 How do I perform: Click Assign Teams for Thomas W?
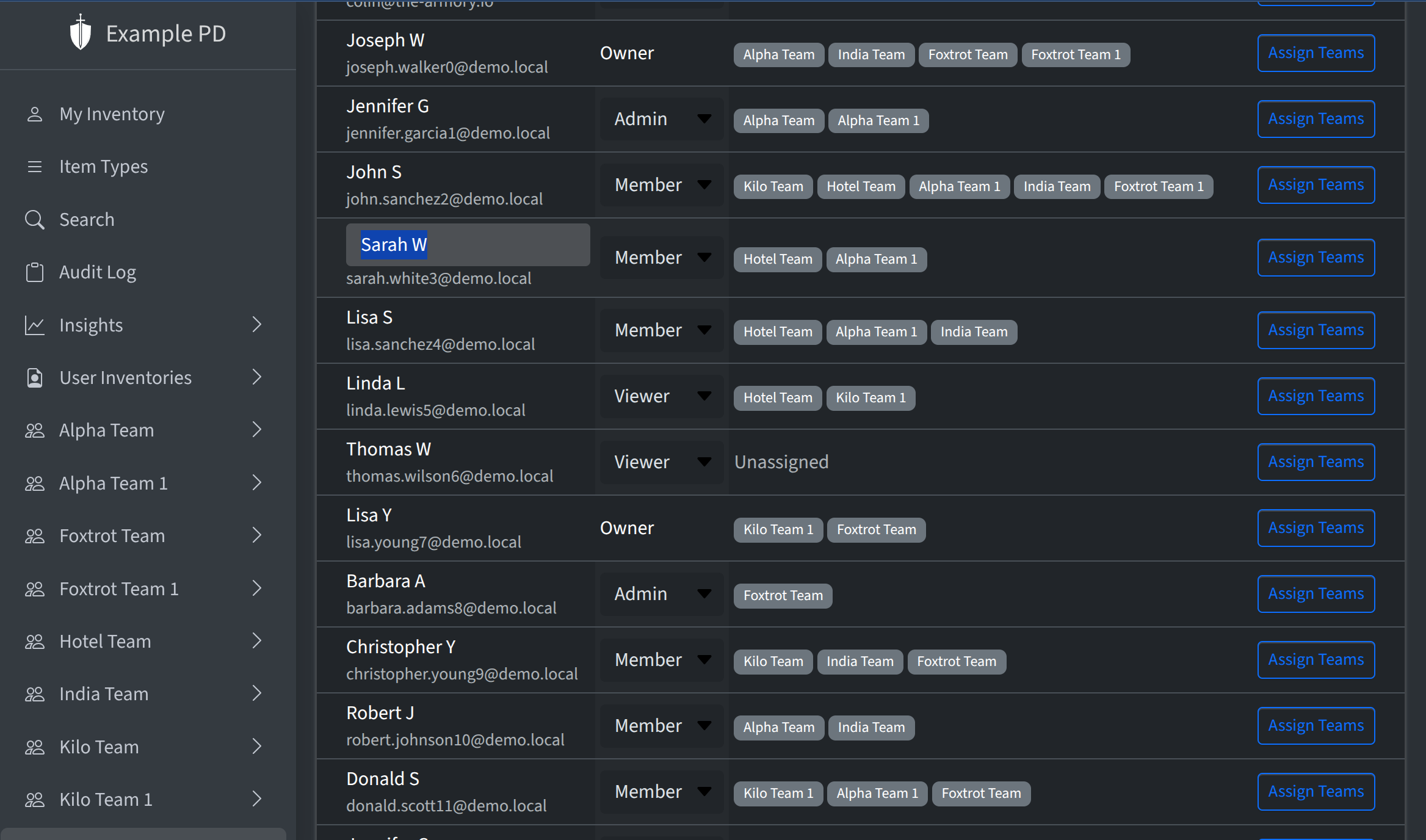coord(1316,462)
